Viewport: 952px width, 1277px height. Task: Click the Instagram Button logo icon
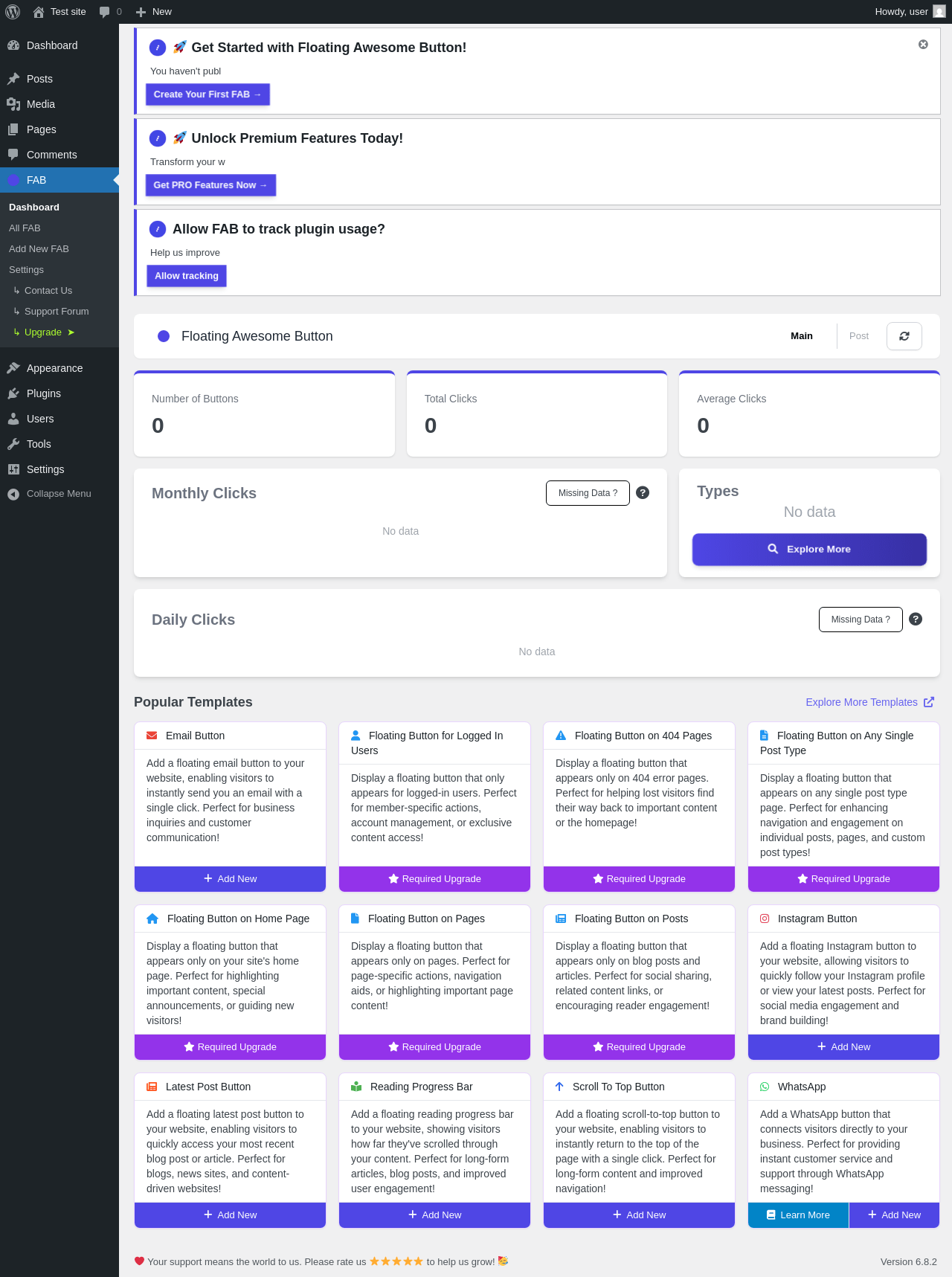tap(765, 919)
